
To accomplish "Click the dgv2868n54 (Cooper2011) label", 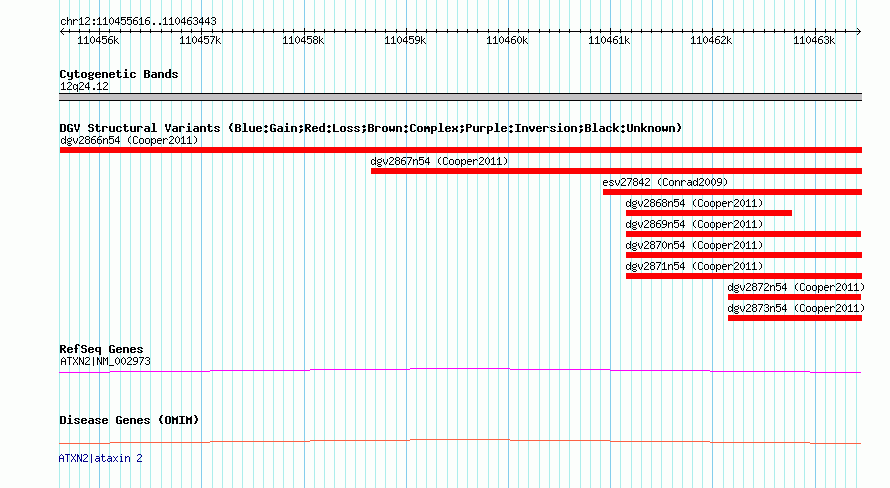I will pyautogui.click(x=694, y=203).
